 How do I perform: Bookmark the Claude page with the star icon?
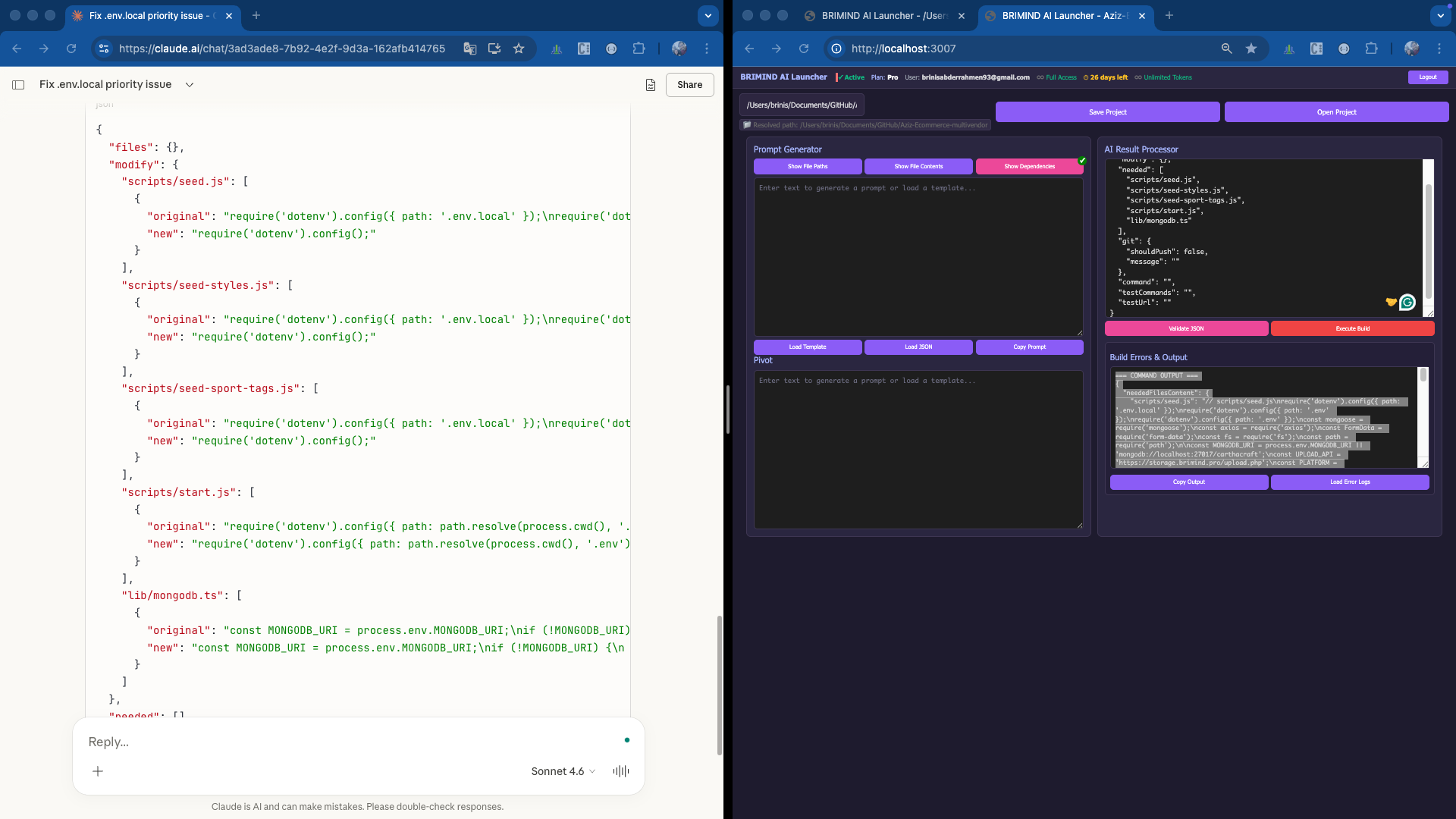[519, 49]
